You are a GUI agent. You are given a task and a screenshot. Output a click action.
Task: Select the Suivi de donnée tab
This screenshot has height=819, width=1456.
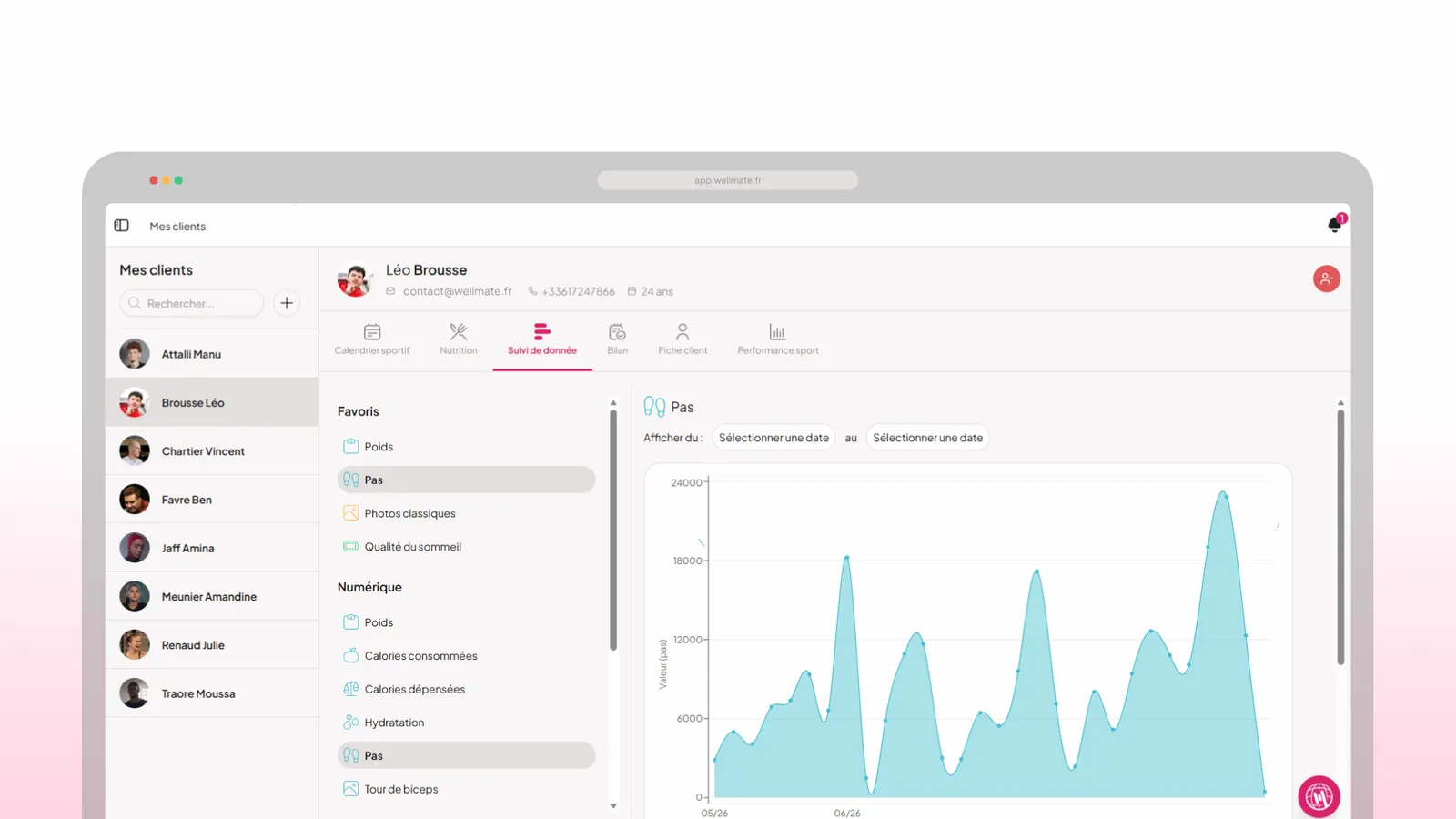coord(542,339)
